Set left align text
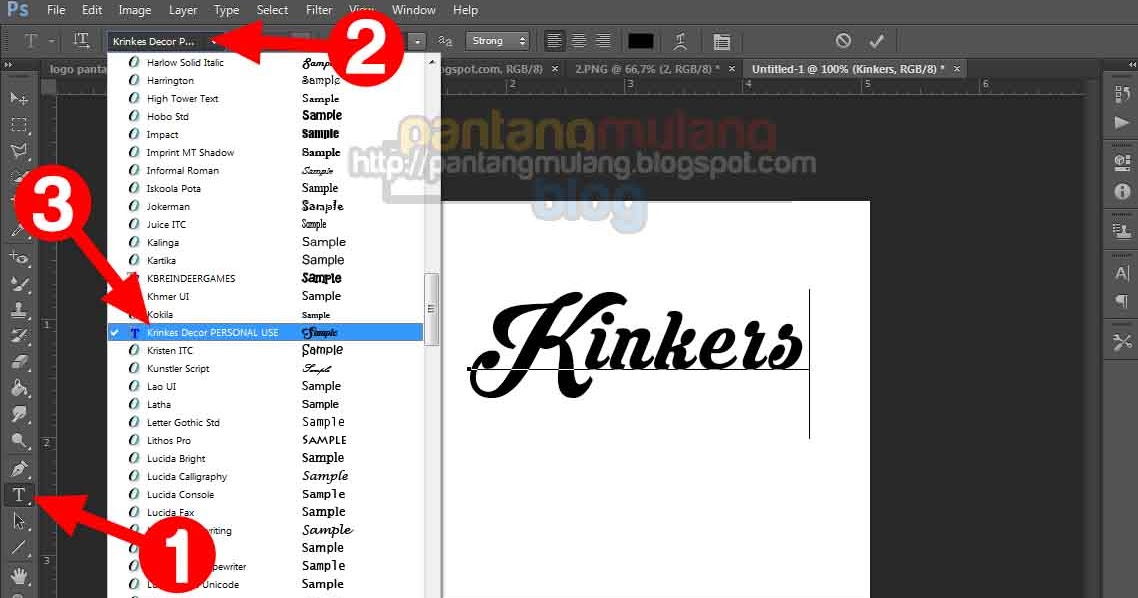 [554, 41]
